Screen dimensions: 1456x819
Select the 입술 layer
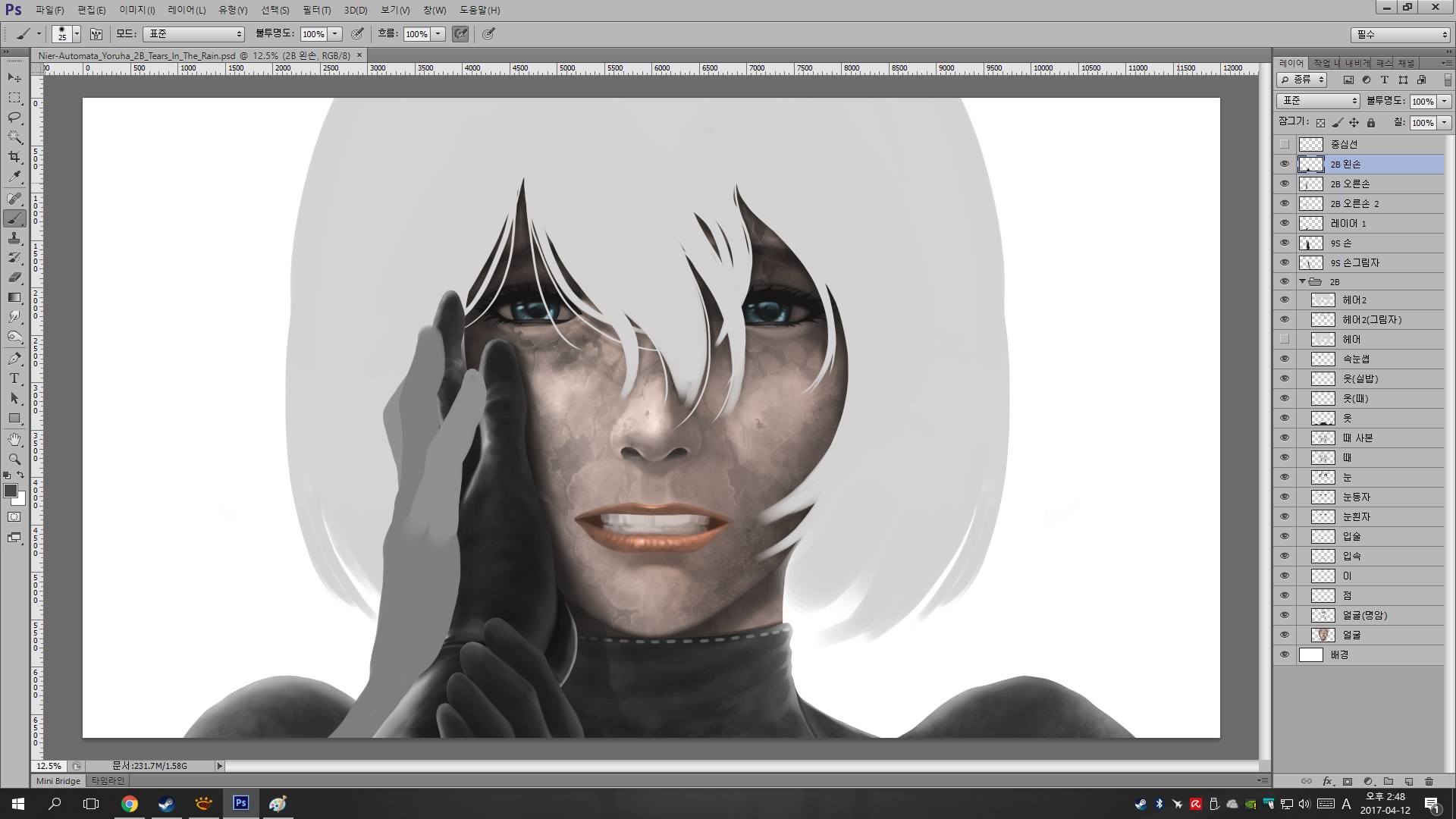(x=1351, y=536)
